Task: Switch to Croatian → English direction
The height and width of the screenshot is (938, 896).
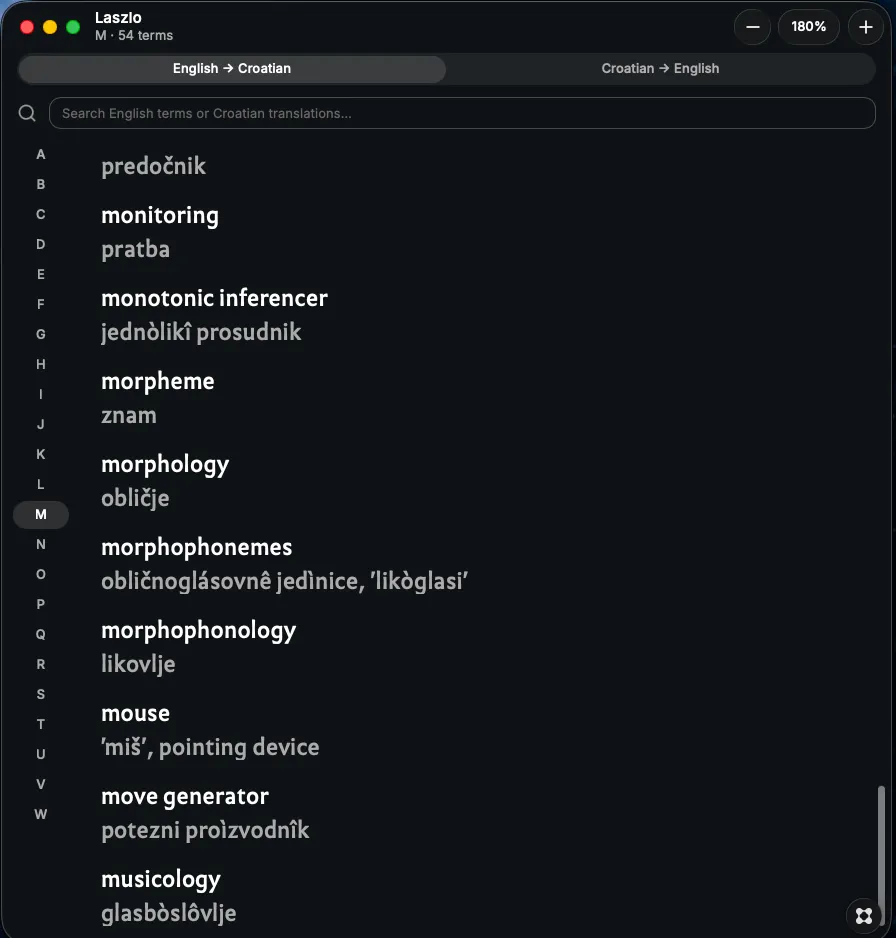Action: pyautogui.click(x=660, y=68)
